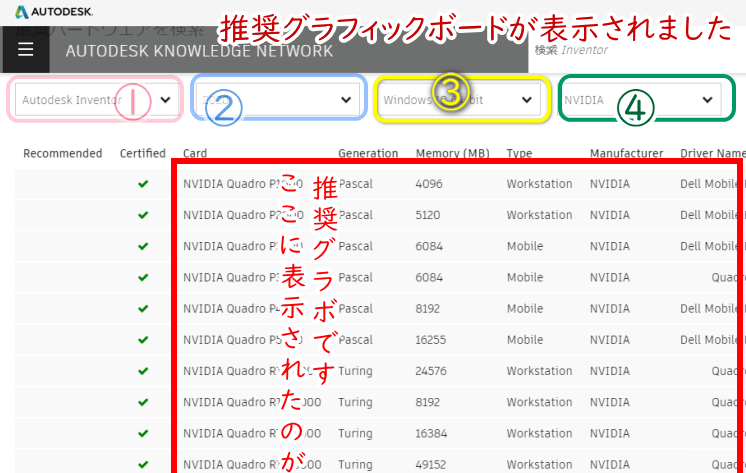Sort by the Certified column header
746x473 pixels.
click(x=143, y=153)
